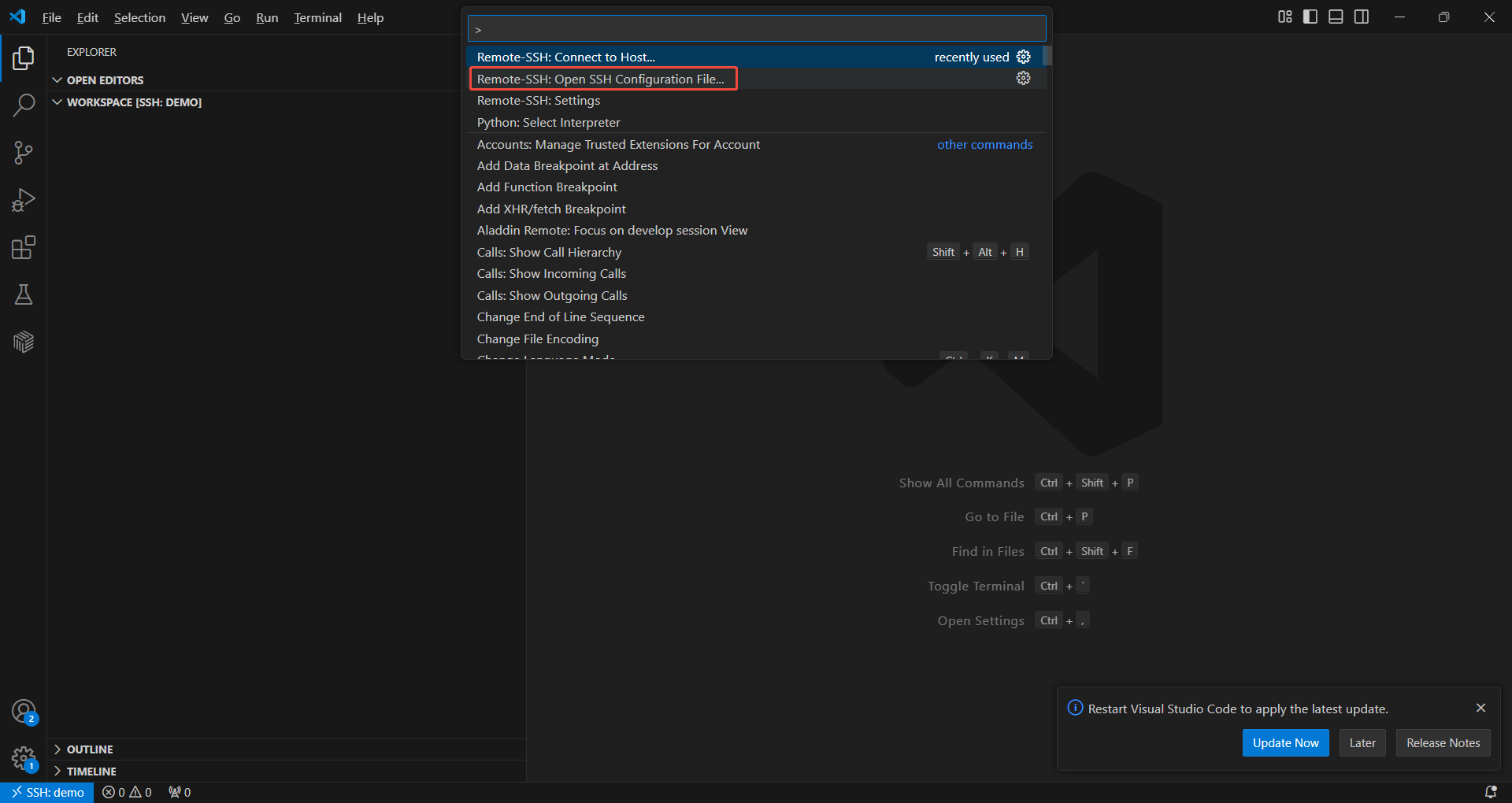The height and width of the screenshot is (803, 1512).
Task: Open Run and Debug view
Action: [24, 200]
